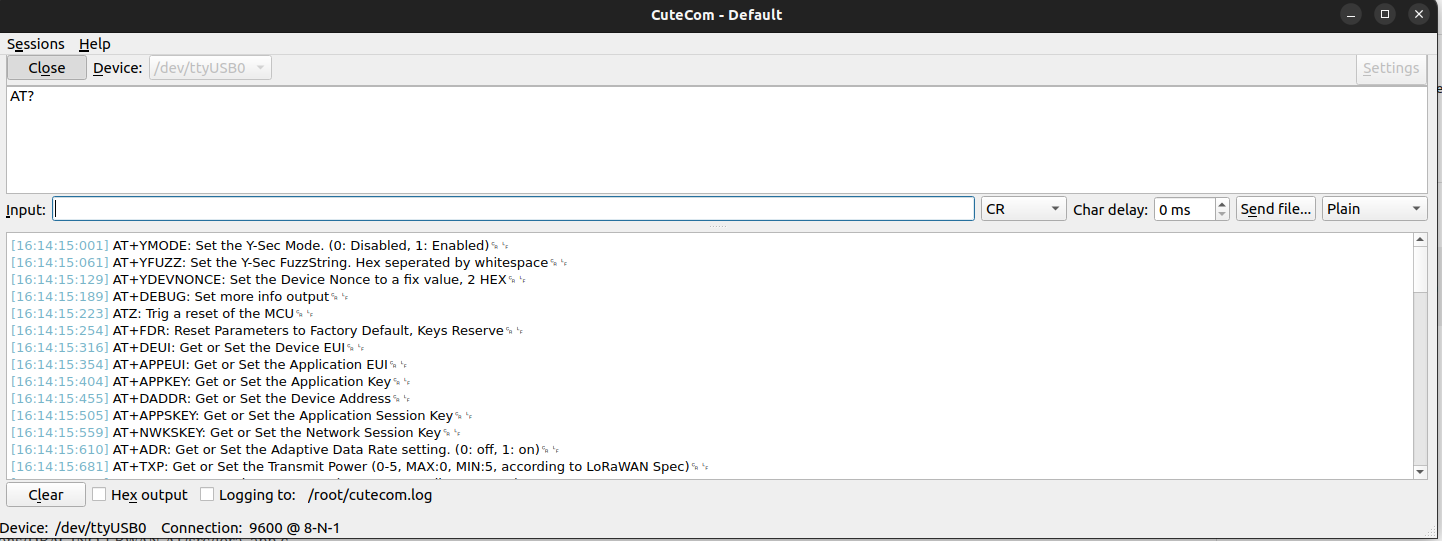Image resolution: width=1442 pixels, height=541 pixels.
Task: Focus the Input command field
Action: tap(513, 209)
